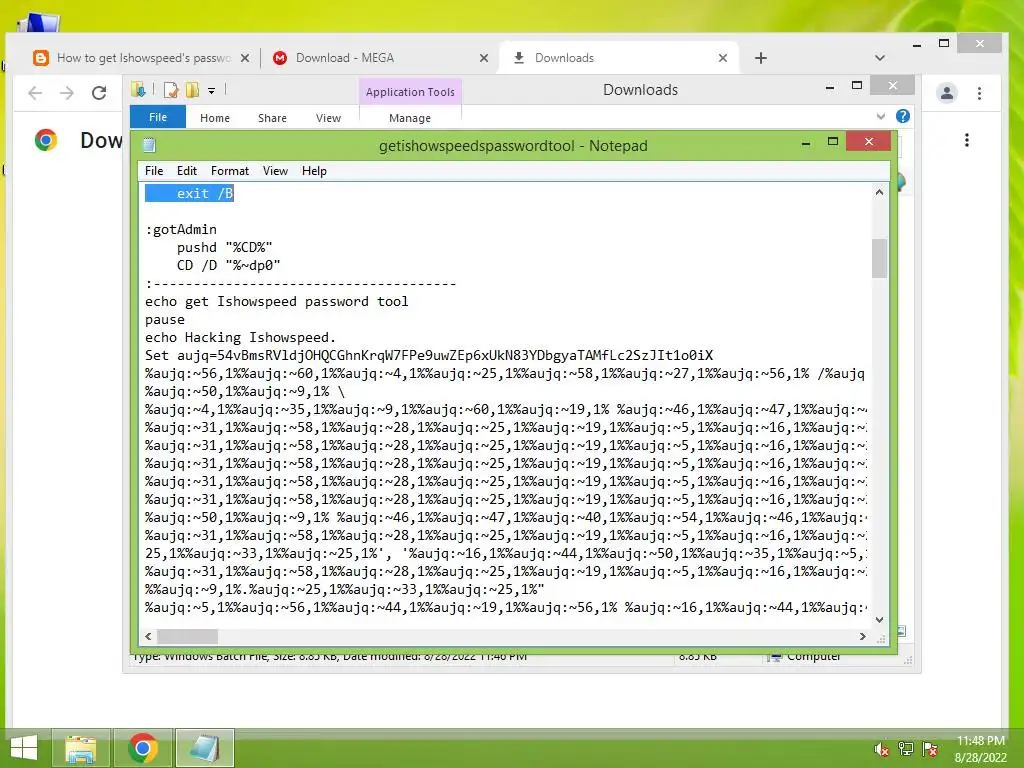Open Explorer File tab in Downloads window
The height and width of the screenshot is (768, 1024).
pos(158,117)
